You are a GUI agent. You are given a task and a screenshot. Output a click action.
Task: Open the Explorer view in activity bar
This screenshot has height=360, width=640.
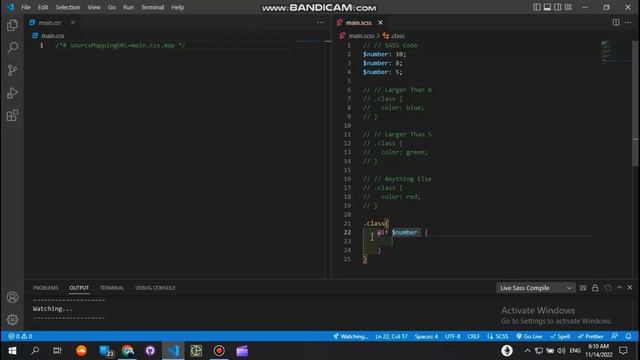click(x=12, y=25)
